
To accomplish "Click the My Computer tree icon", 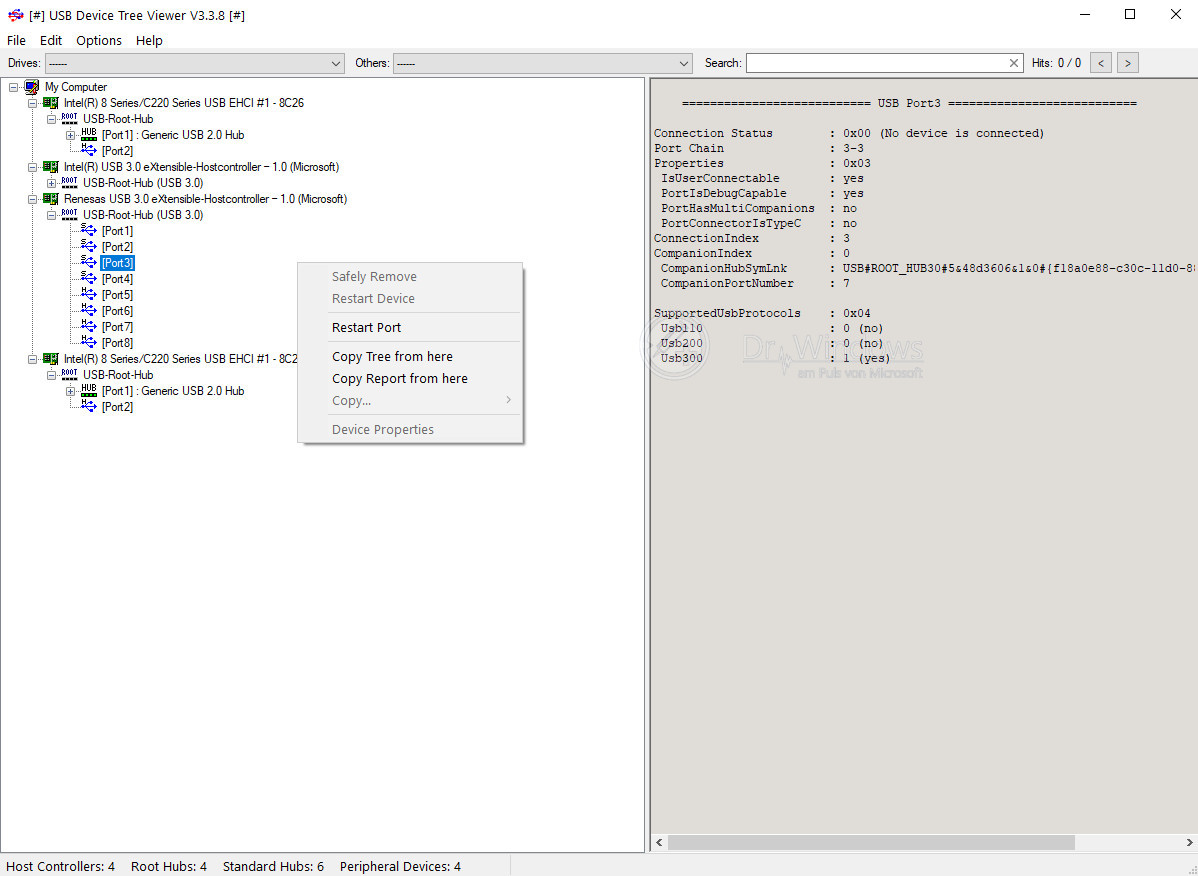I will 31,87.
